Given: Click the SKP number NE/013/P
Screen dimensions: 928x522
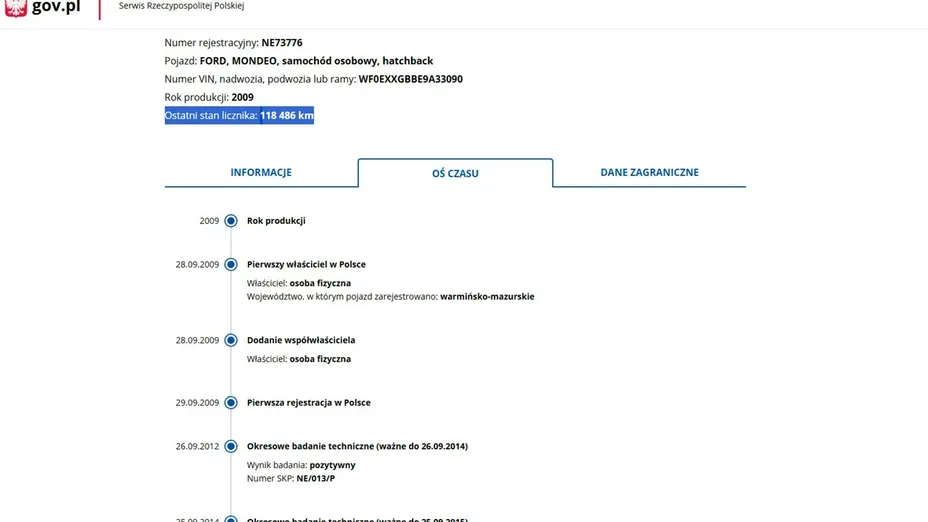Looking at the screenshot, I should (315, 479).
